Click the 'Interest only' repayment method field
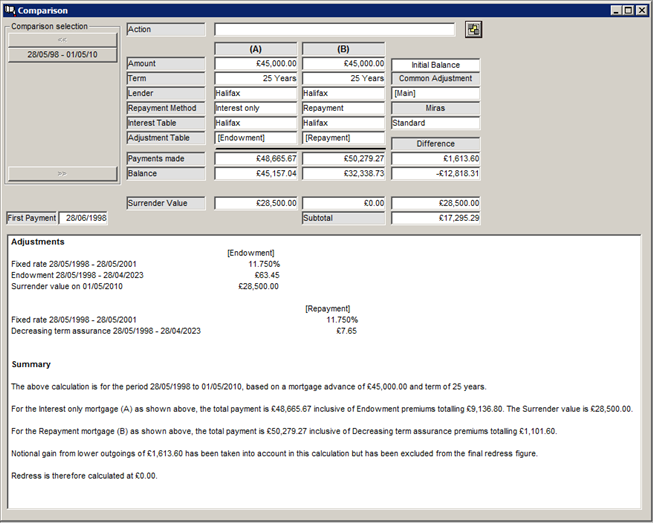This screenshot has height=523, width=653. 256,108
